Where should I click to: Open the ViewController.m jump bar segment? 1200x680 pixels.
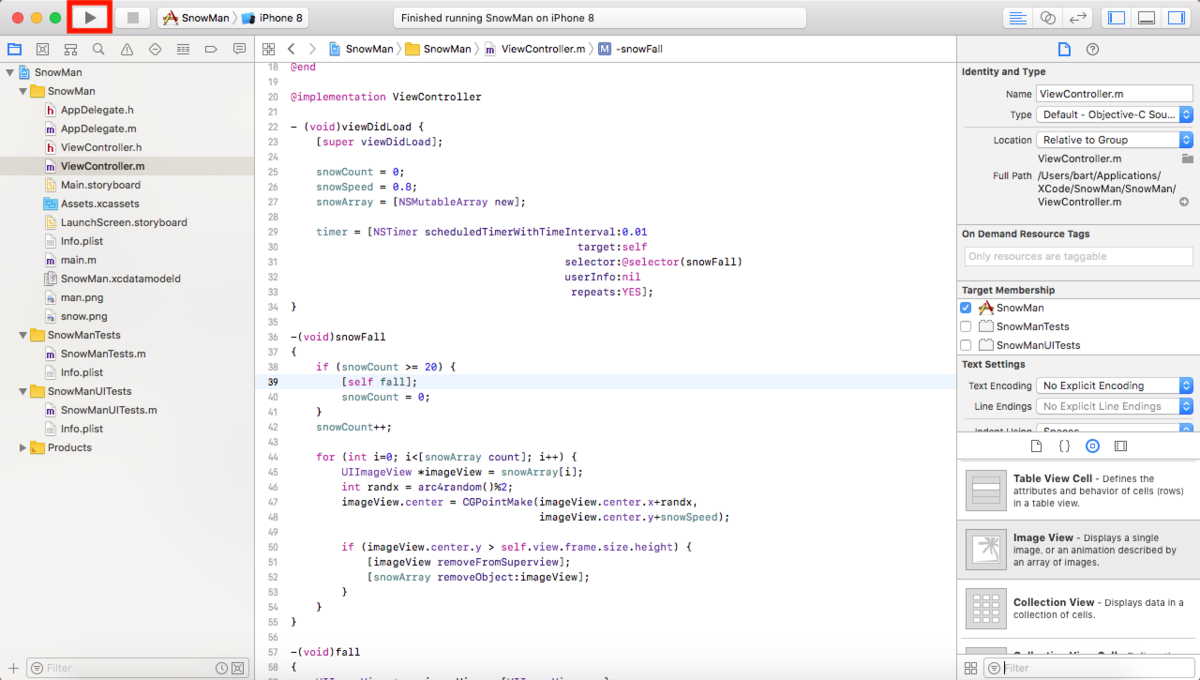pos(536,48)
